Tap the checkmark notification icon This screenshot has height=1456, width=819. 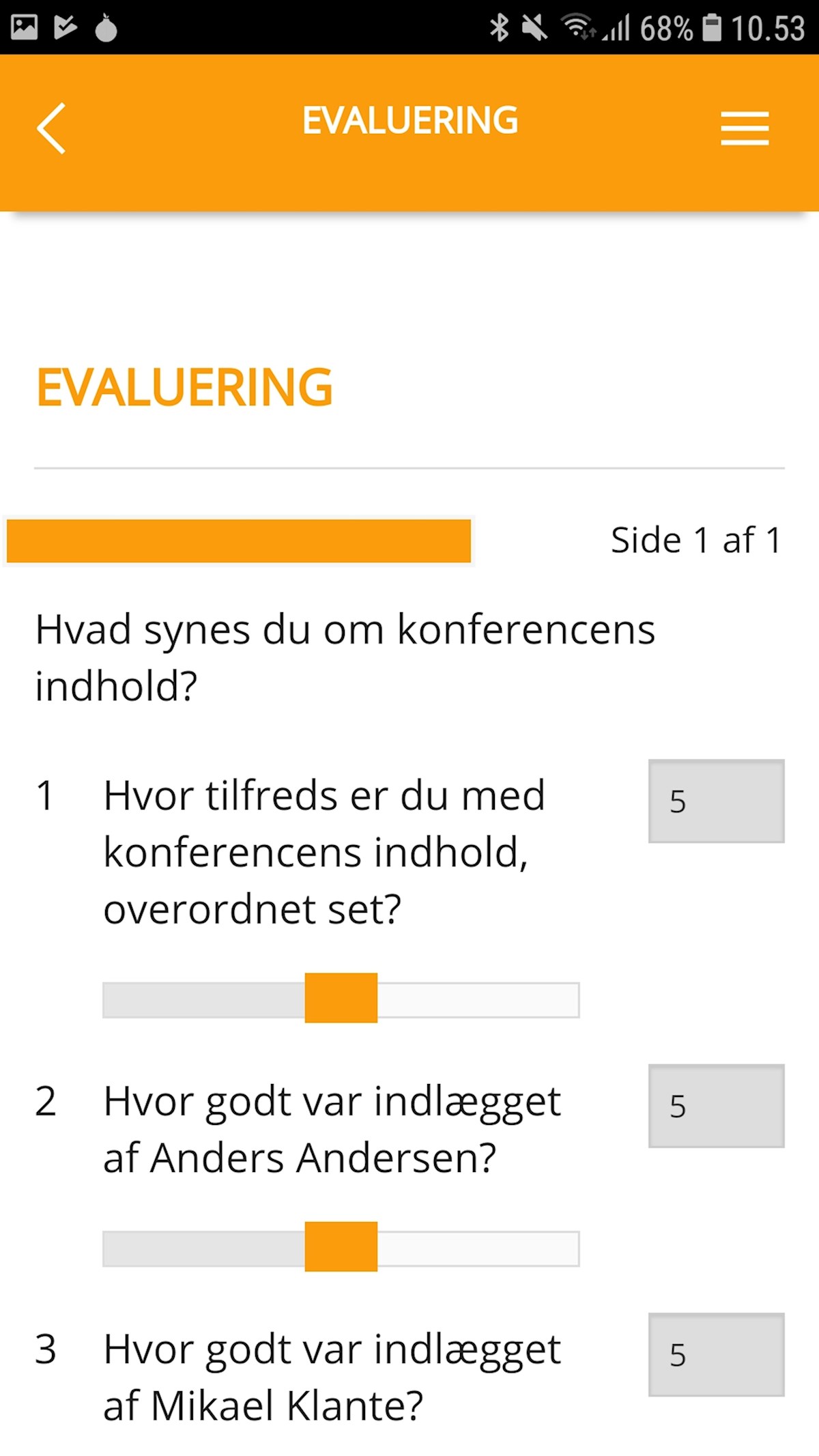pyautogui.click(x=65, y=27)
